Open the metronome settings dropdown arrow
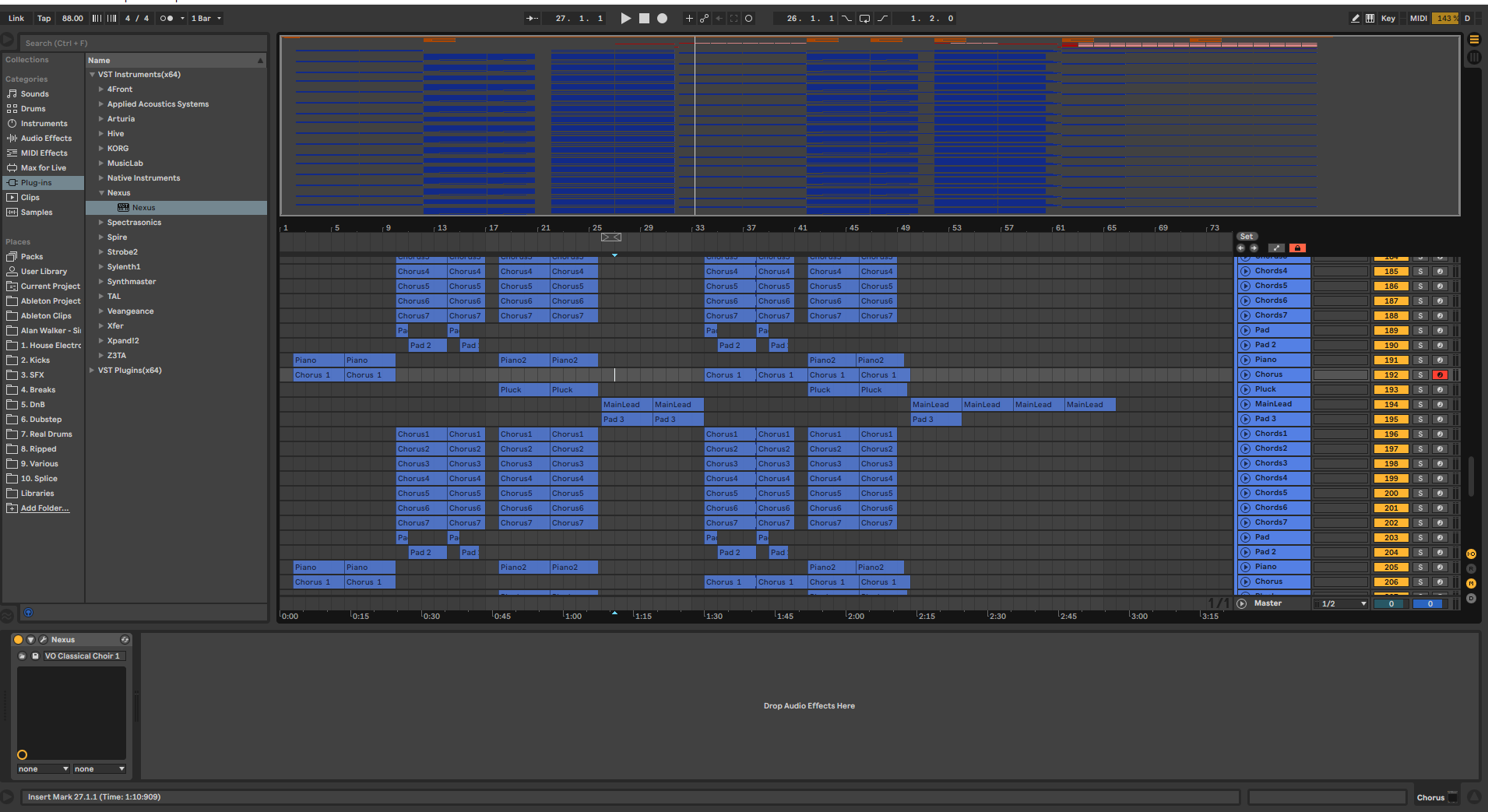 182,18
